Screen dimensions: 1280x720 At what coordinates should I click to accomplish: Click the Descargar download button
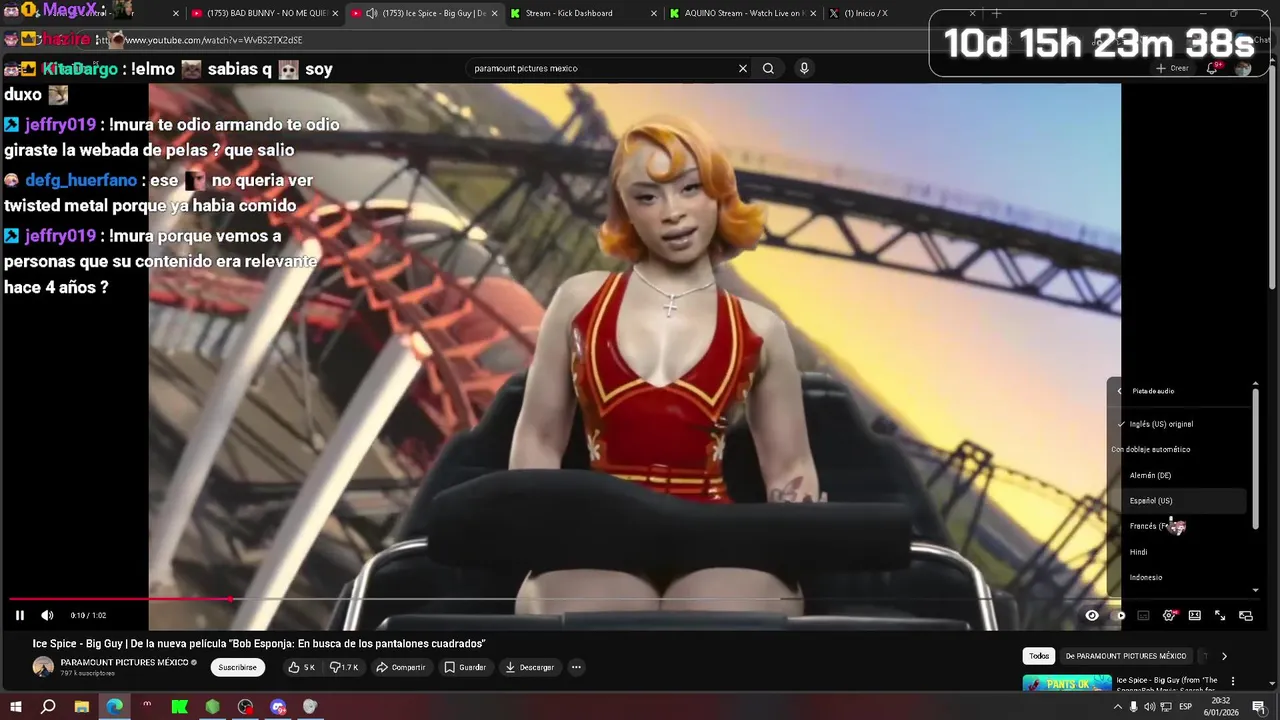530,667
